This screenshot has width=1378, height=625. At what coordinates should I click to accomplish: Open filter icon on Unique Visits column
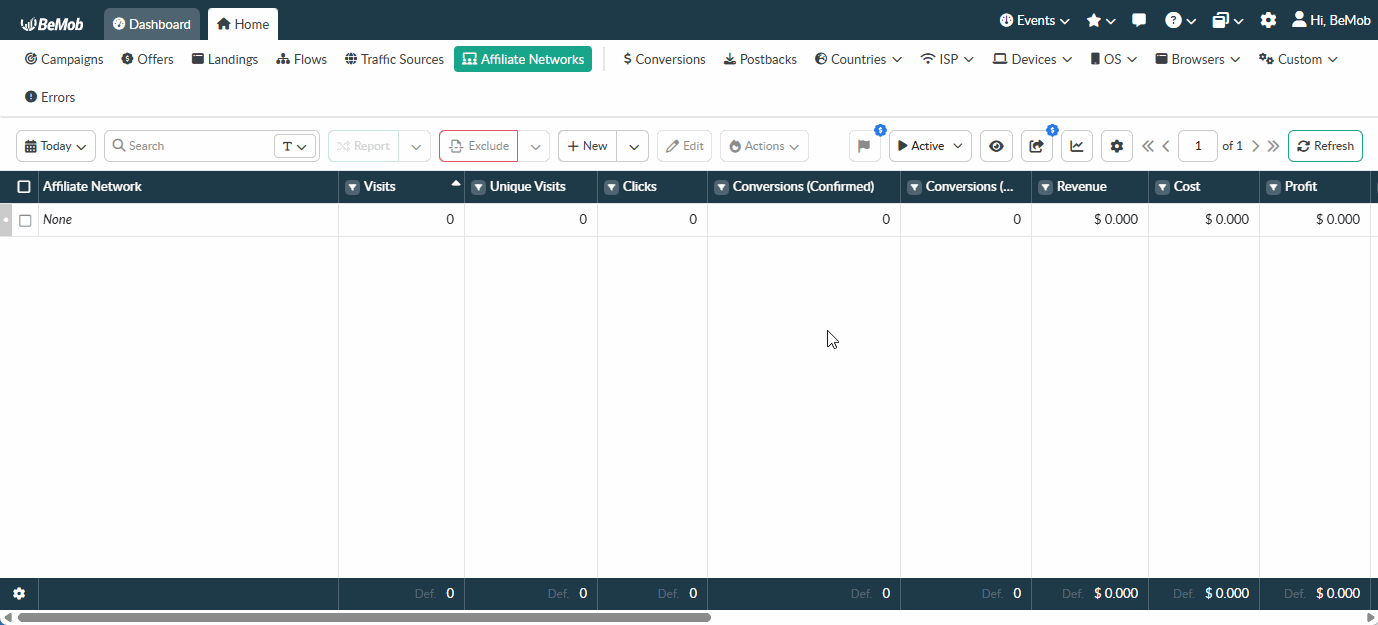point(478,187)
